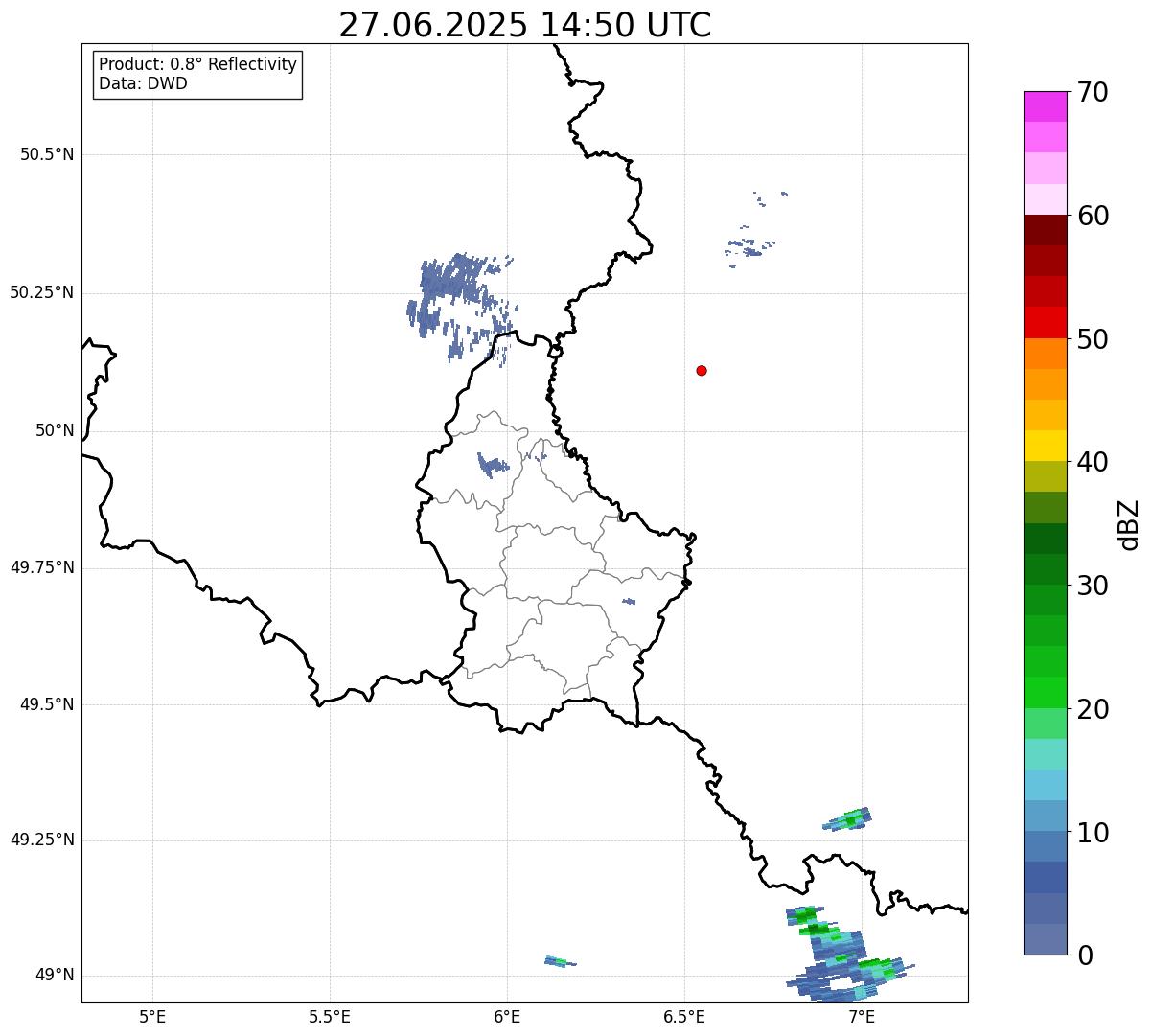
Task: Click longitude label '5.5°E'
Action: tap(330, 1016)
